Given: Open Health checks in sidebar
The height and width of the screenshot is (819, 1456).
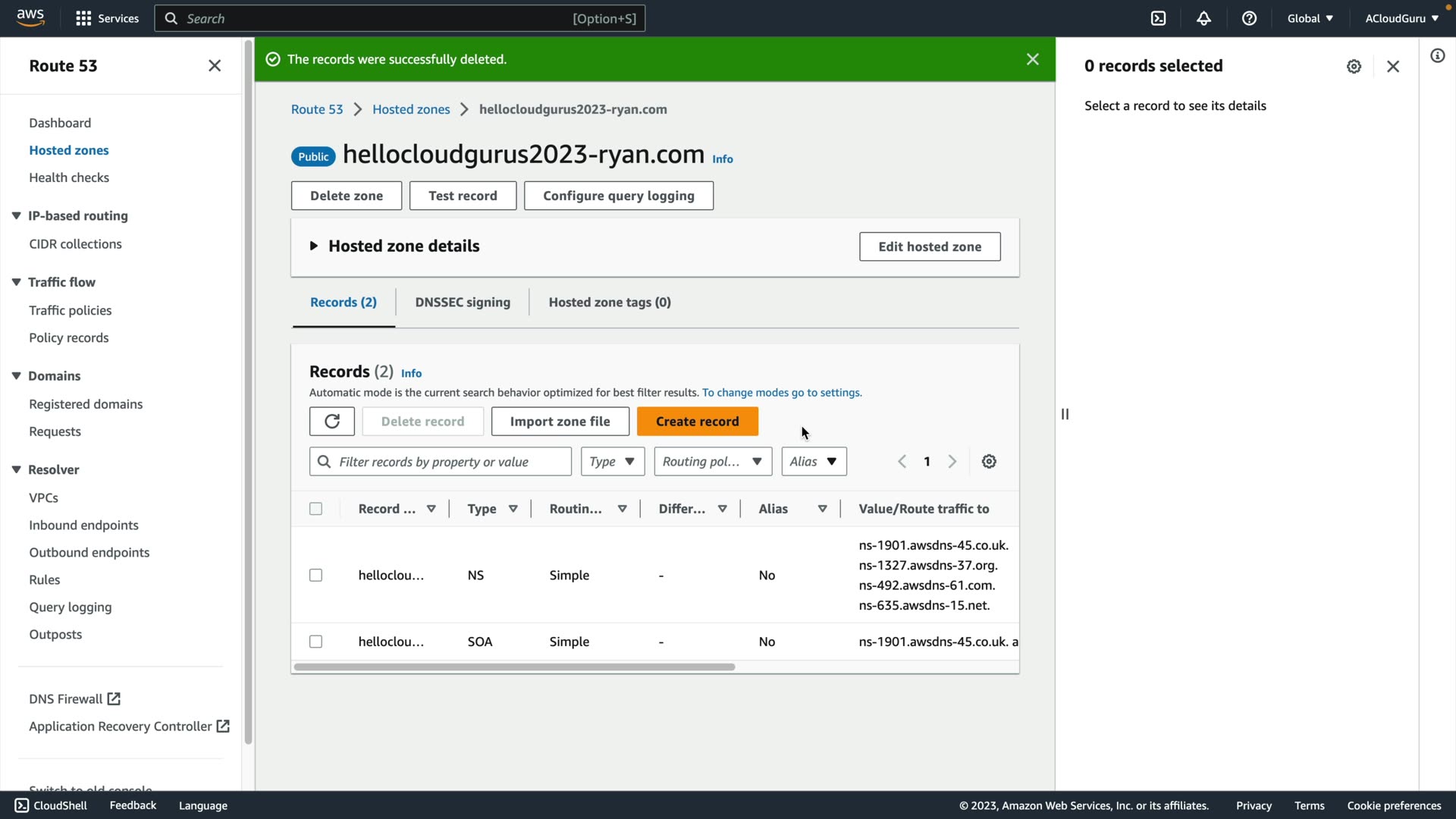Looking at the screenshot, I should pyautogui.click(x=69, y=177).
